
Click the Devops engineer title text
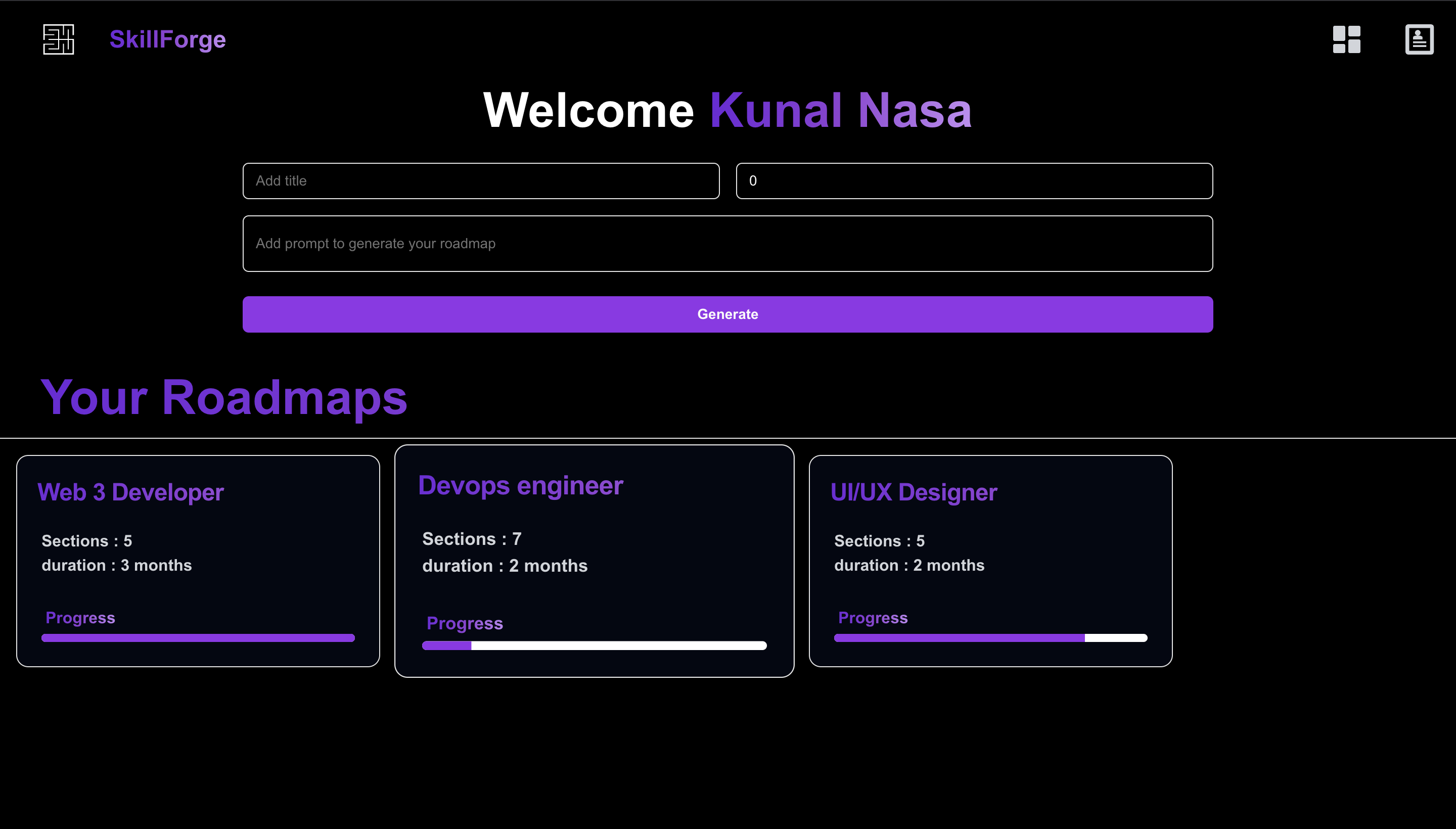coord(520,486)
